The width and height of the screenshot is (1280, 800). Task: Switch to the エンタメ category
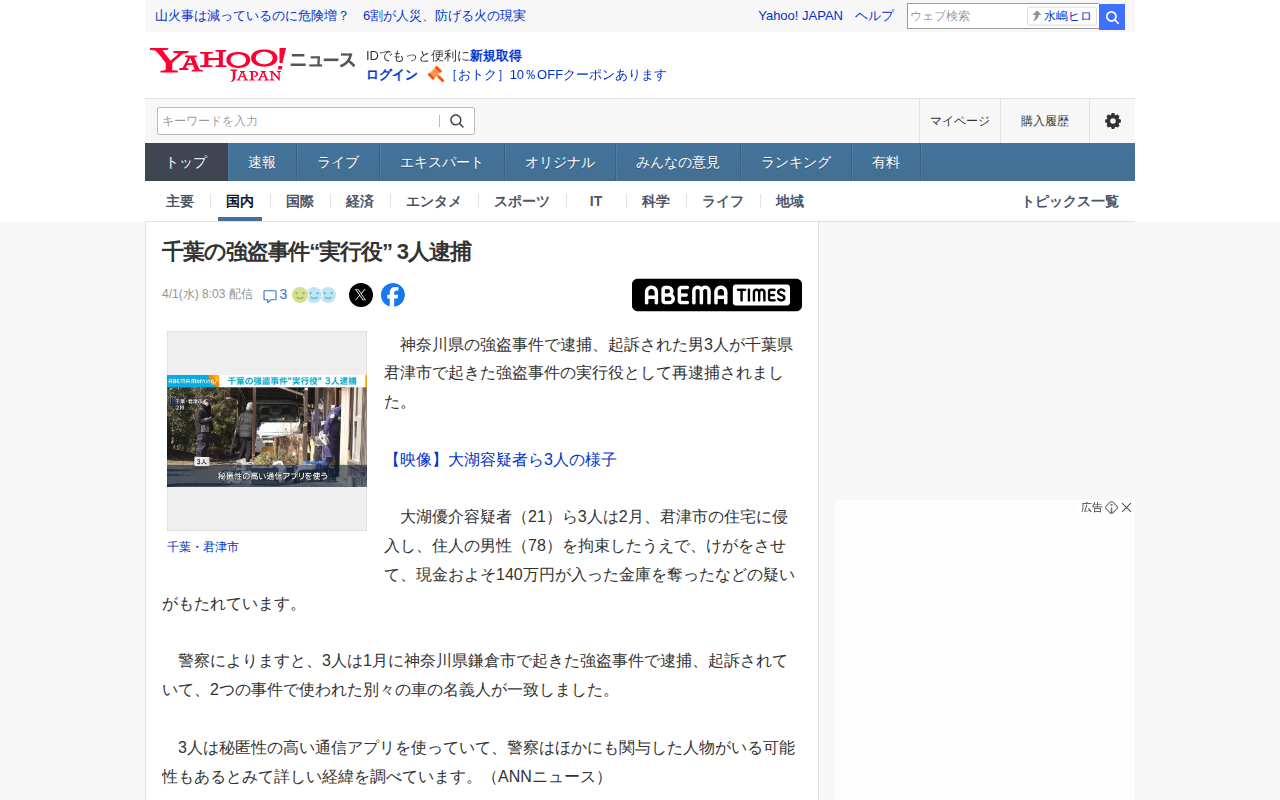pyautogui.click(x=434, y=201)
